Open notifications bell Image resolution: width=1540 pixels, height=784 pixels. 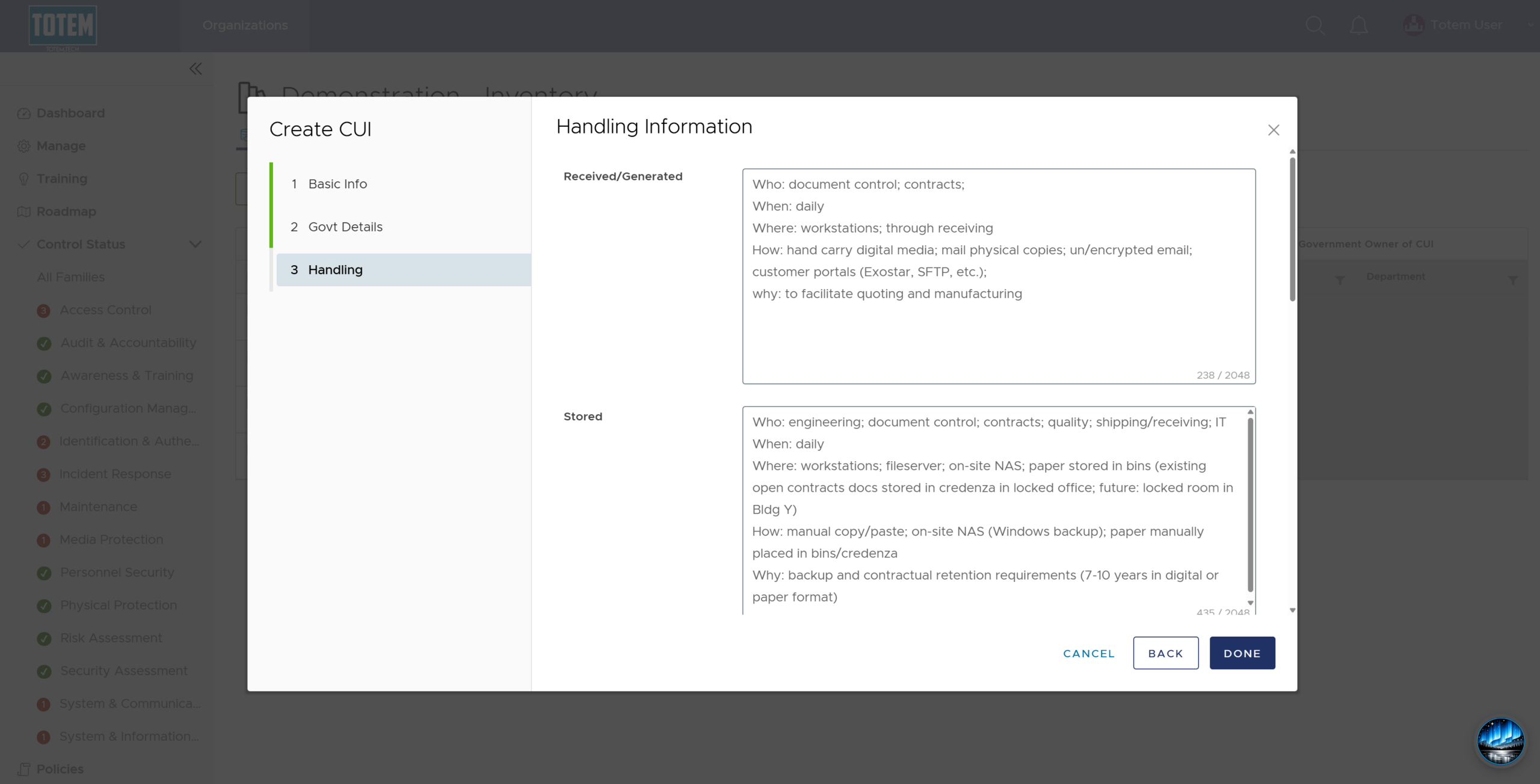[x=1359, y=25]
